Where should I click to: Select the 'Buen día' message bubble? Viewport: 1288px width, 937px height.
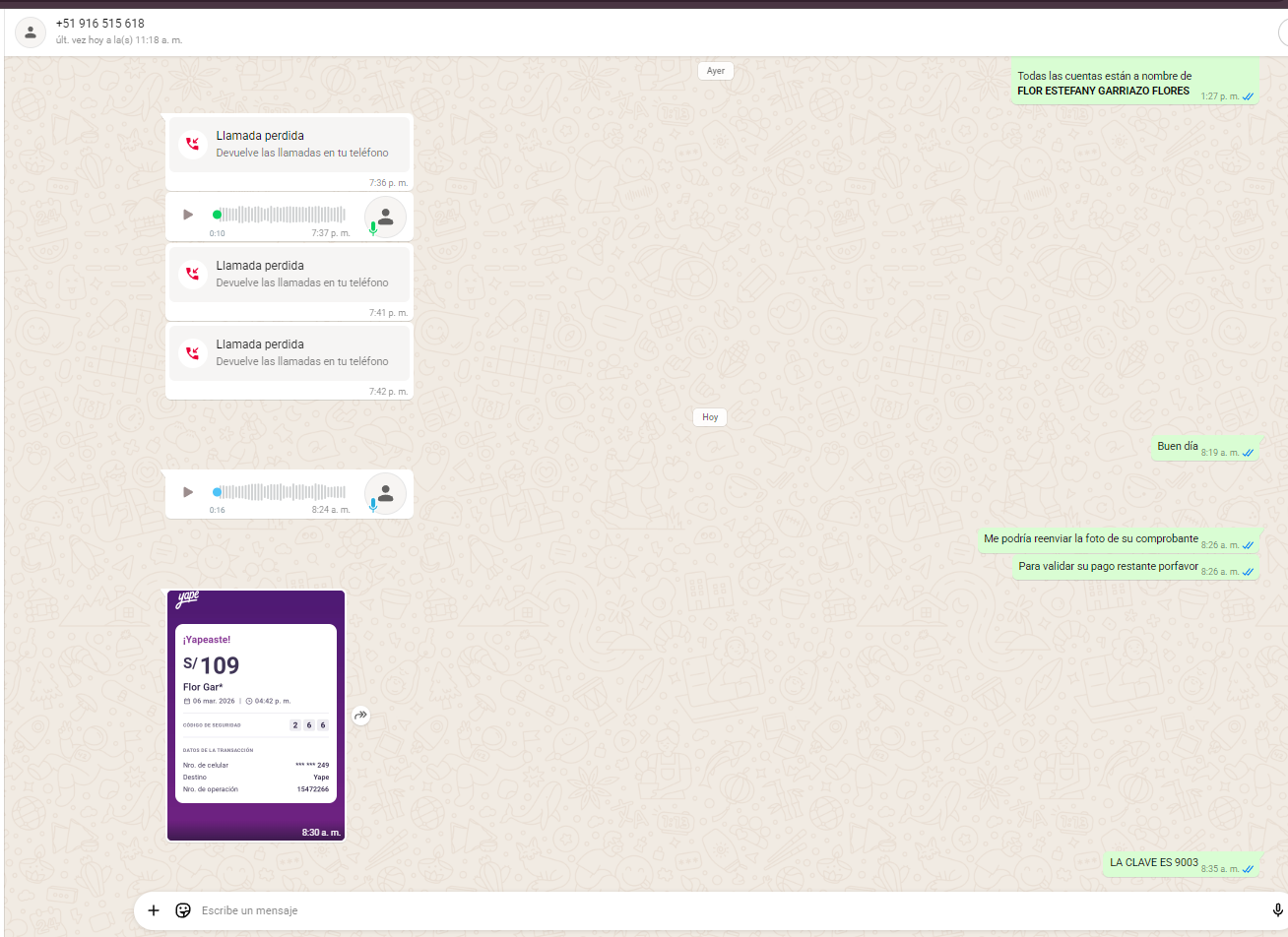pyautogui.click(x=1177, y=447)
